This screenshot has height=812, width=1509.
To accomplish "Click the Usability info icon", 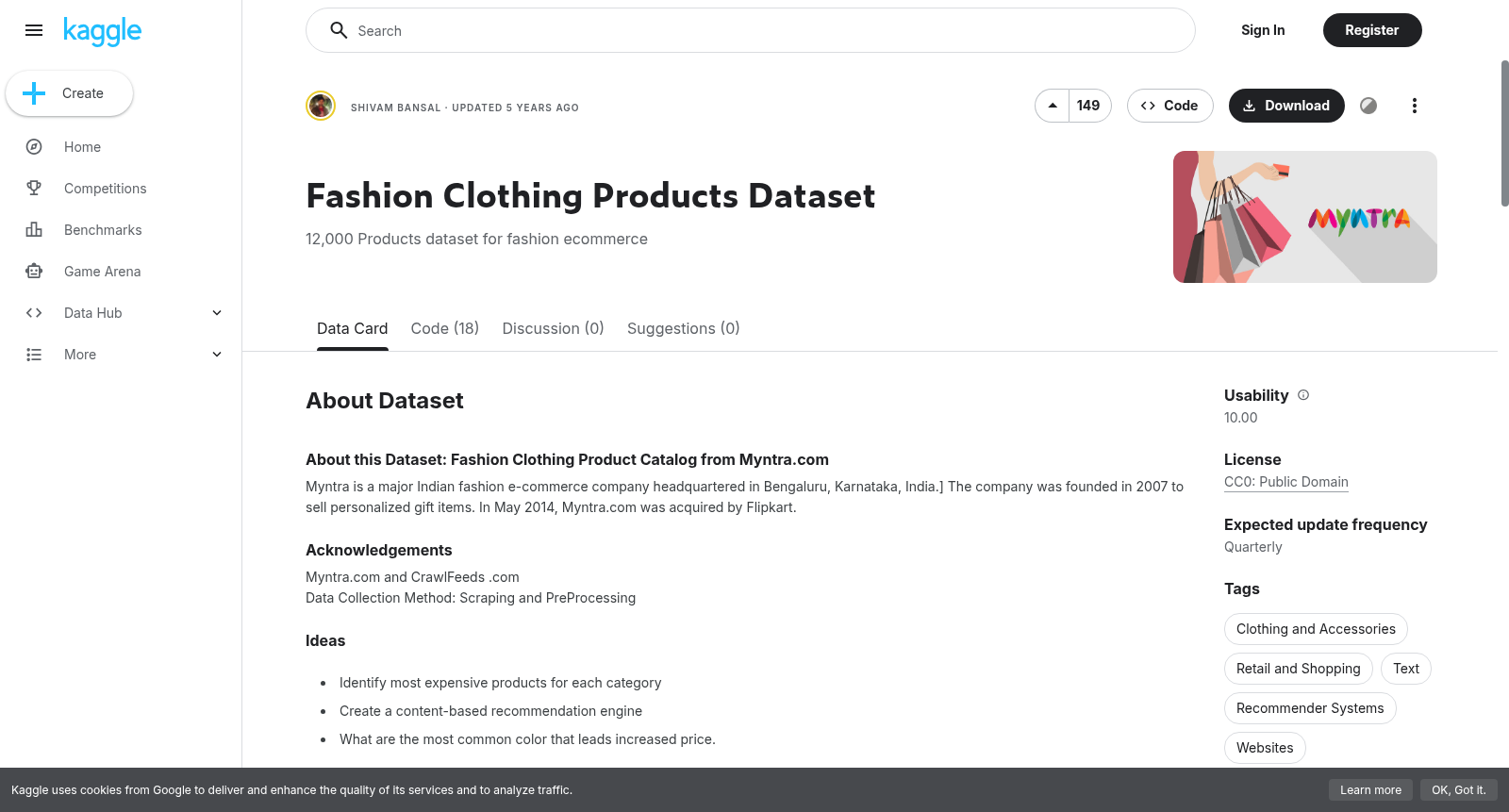I will 1303,395.
